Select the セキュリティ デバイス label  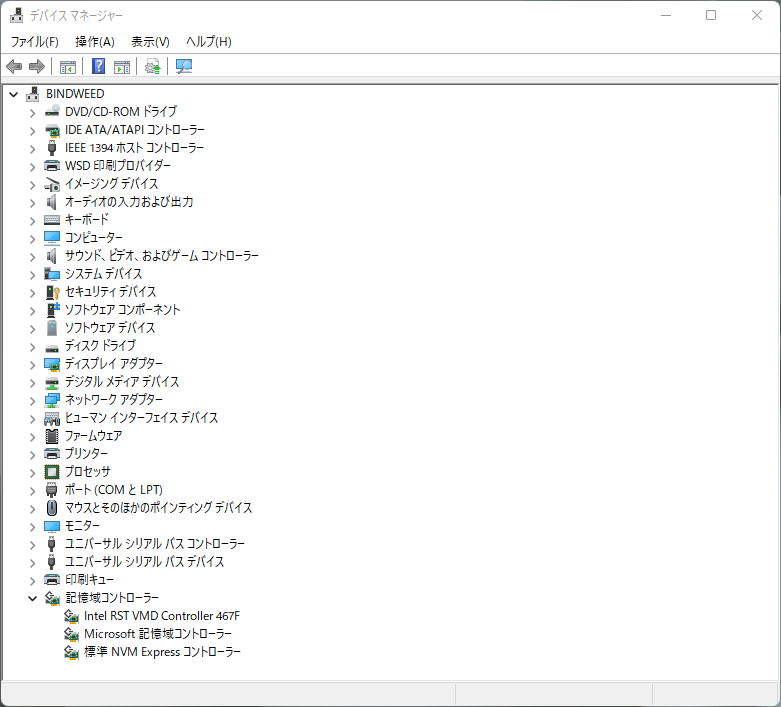click(x=111, y=291)
